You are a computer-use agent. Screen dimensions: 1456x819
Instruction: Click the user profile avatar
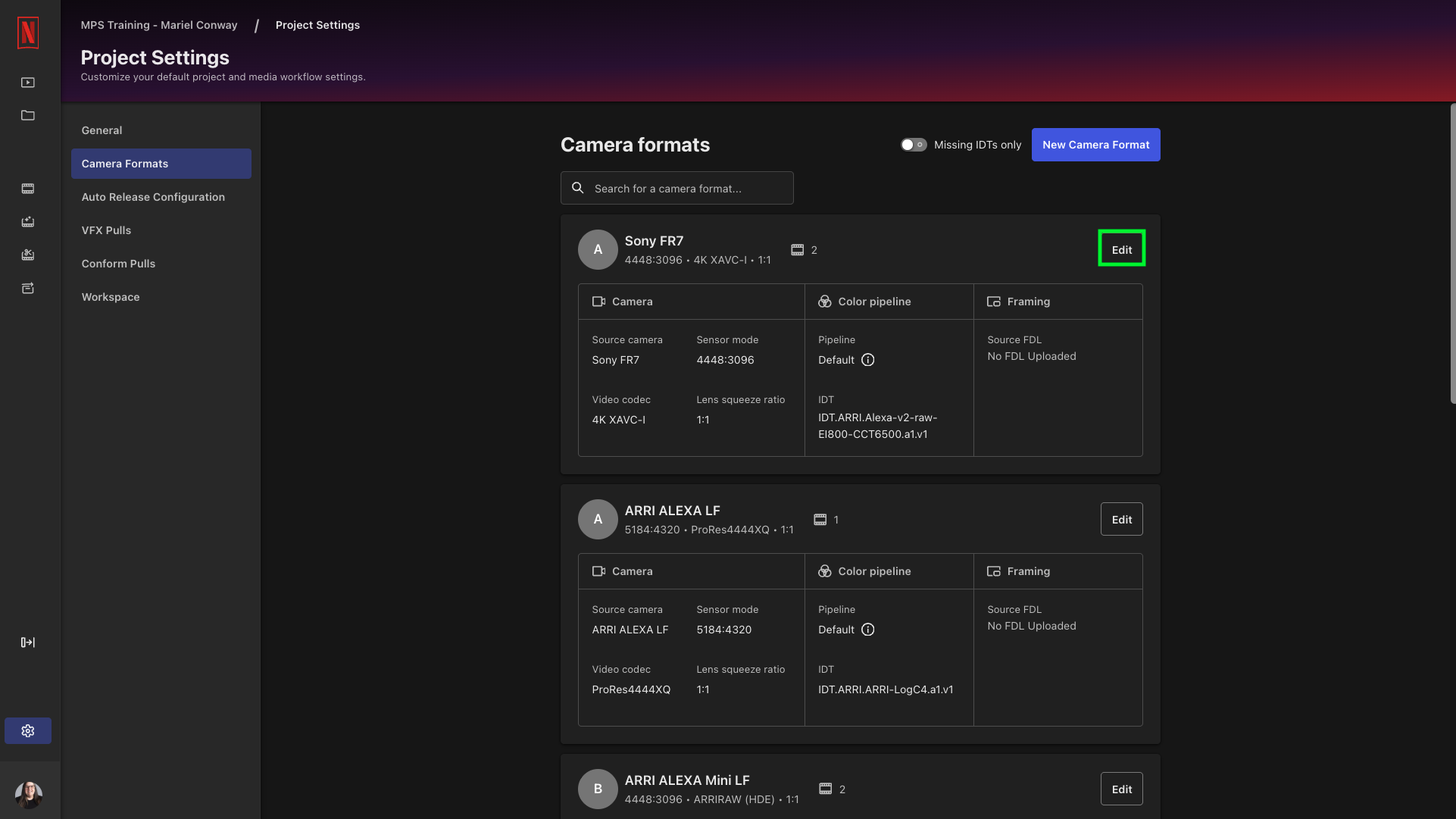(x=29, y=795)
